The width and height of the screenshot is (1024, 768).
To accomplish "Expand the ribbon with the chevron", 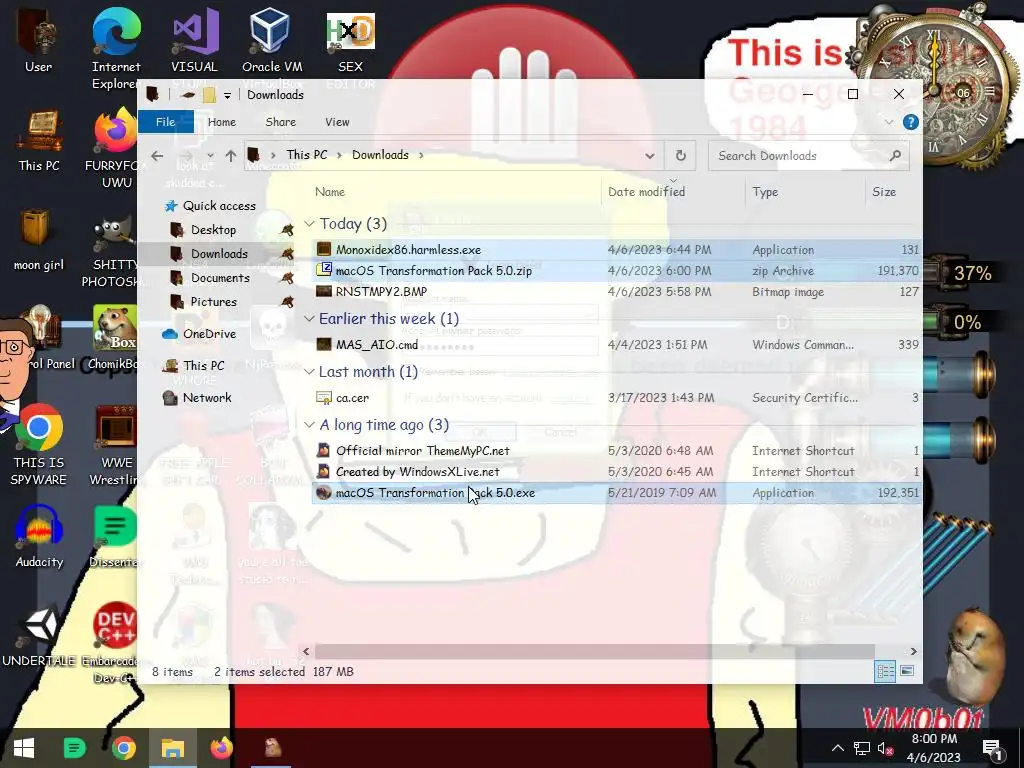I will pyautogui.click(x=888, y=122).
